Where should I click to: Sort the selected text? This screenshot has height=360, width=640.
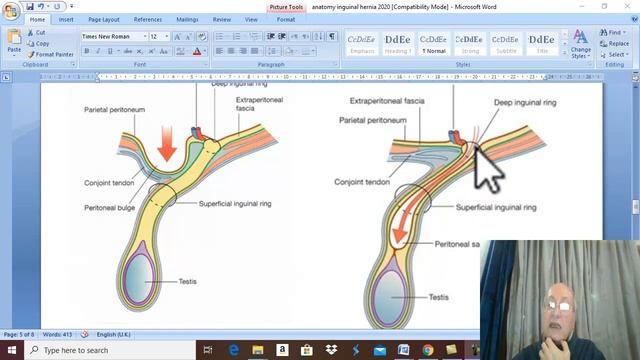318,37
